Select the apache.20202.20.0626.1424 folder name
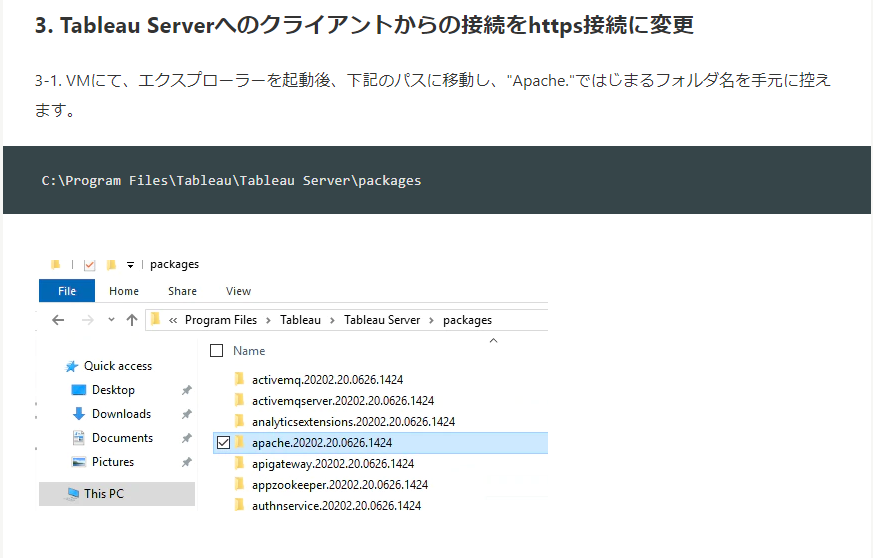The image size is (873, 558). tap(322, 443)
